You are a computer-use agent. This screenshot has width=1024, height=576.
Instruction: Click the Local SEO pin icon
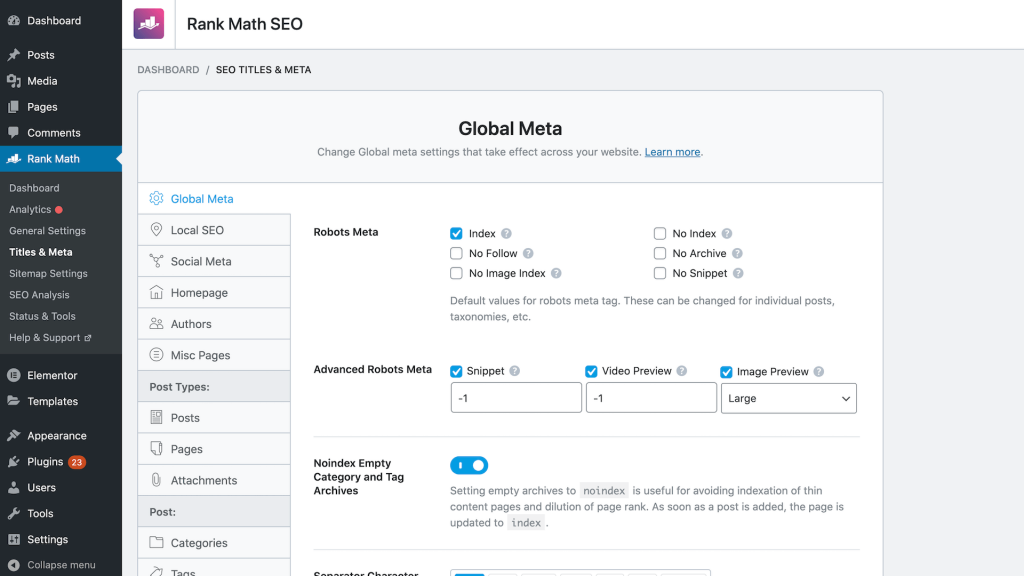pyautogui.click(x=156, y=230)
